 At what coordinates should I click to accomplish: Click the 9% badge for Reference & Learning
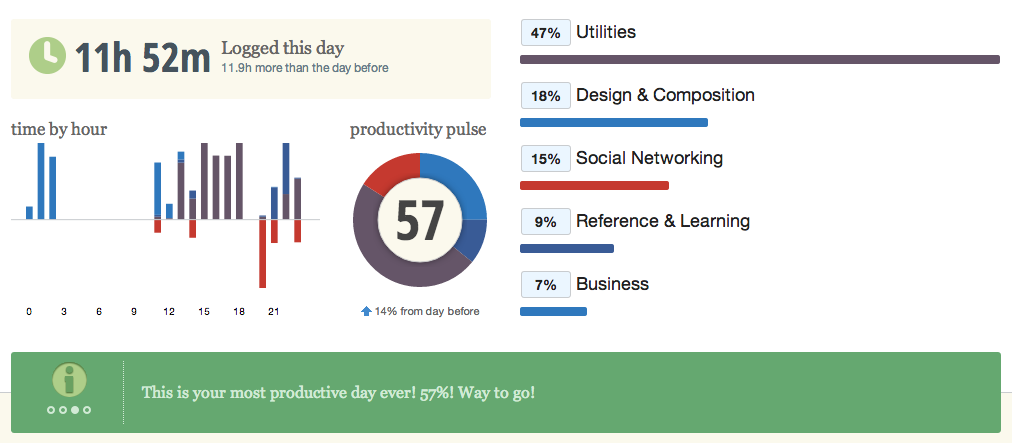[545, 222]
